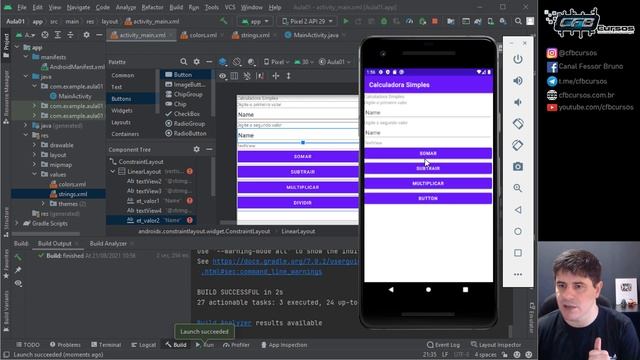640x360 pixels.
Task: Open the Logcat tool window button
Action: click(143, 345)
